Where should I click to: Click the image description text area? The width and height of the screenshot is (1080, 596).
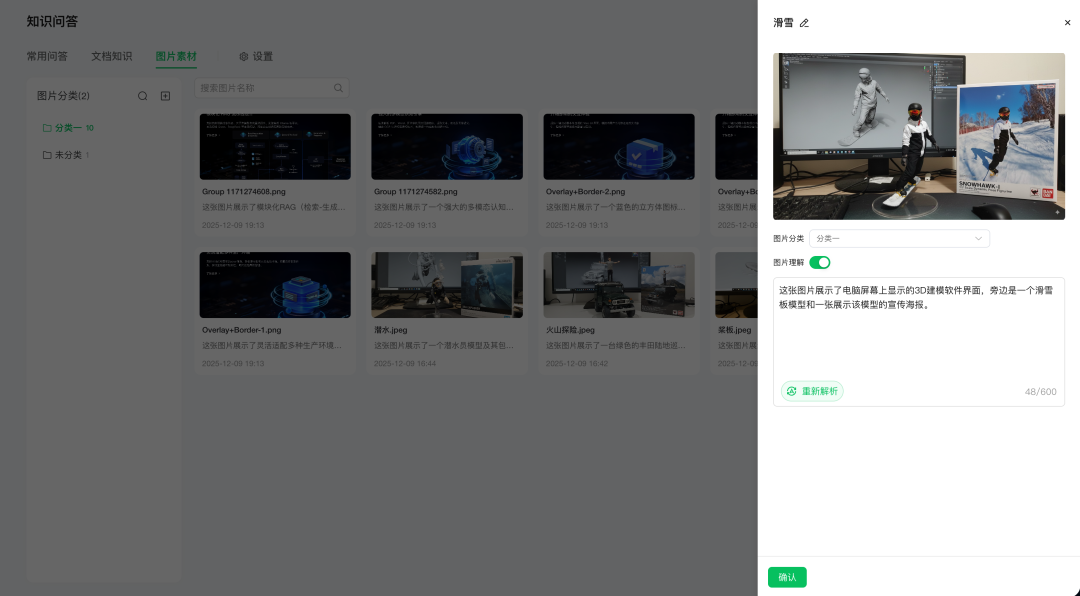[x=919, y=327]
